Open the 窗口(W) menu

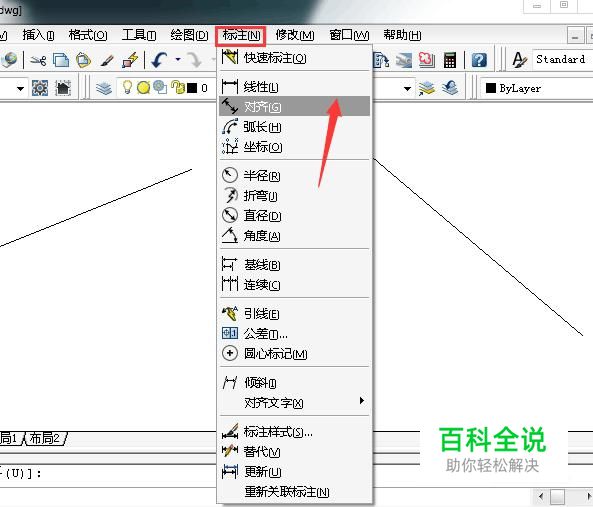pos(349,35)
